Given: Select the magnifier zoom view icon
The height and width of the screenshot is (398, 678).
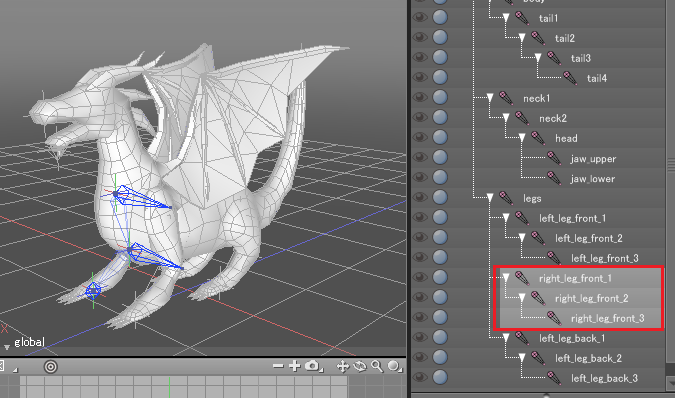Looking at the screenshot, I should coord(377,367).
